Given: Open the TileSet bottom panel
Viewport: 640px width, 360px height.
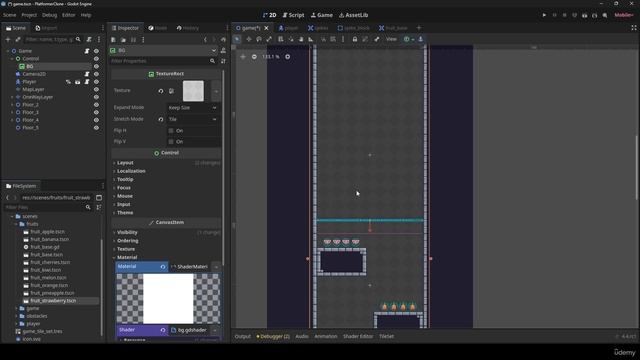Looking at the screenshot, I should coord(386,336).
